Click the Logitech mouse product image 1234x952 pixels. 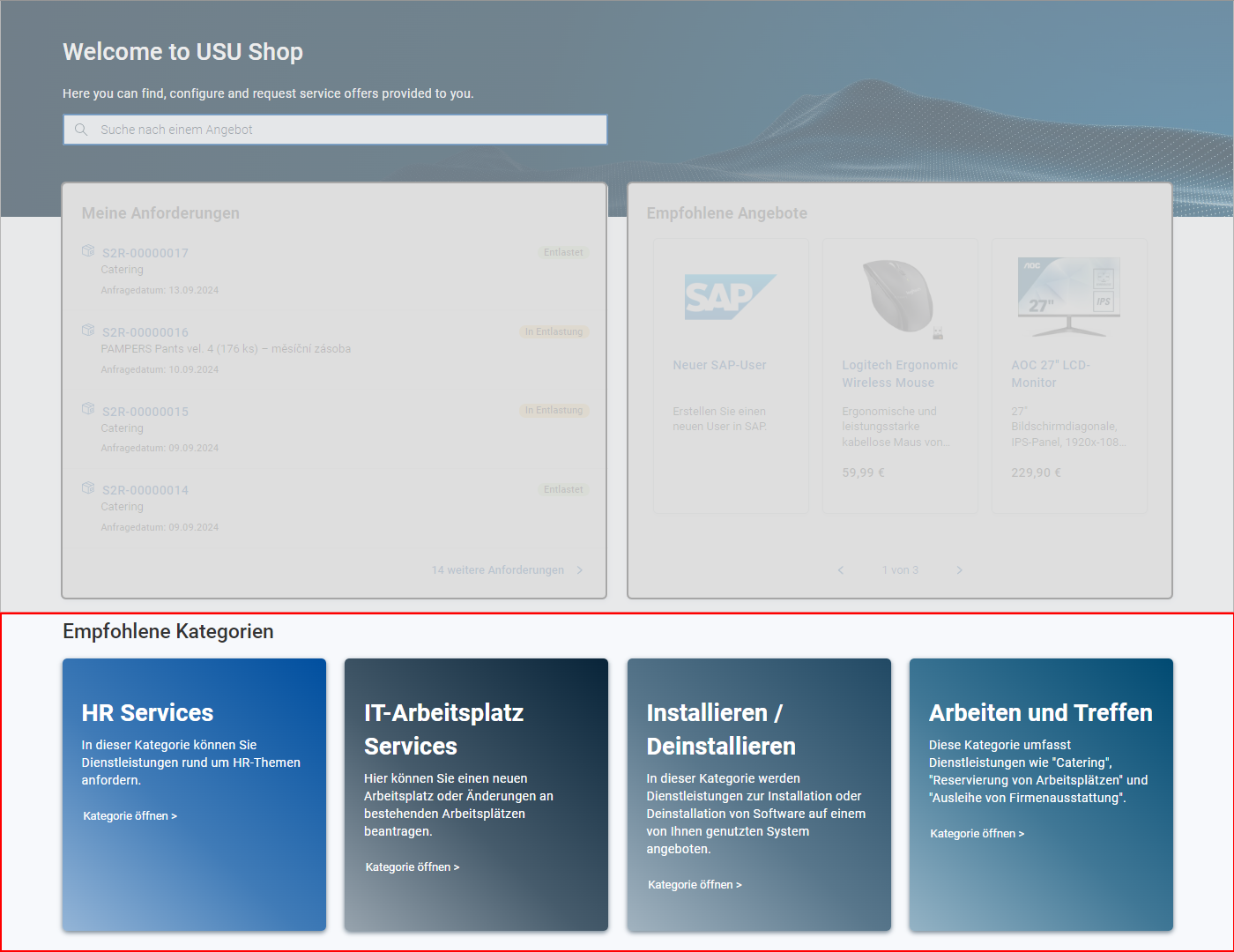tap(899, 297)
